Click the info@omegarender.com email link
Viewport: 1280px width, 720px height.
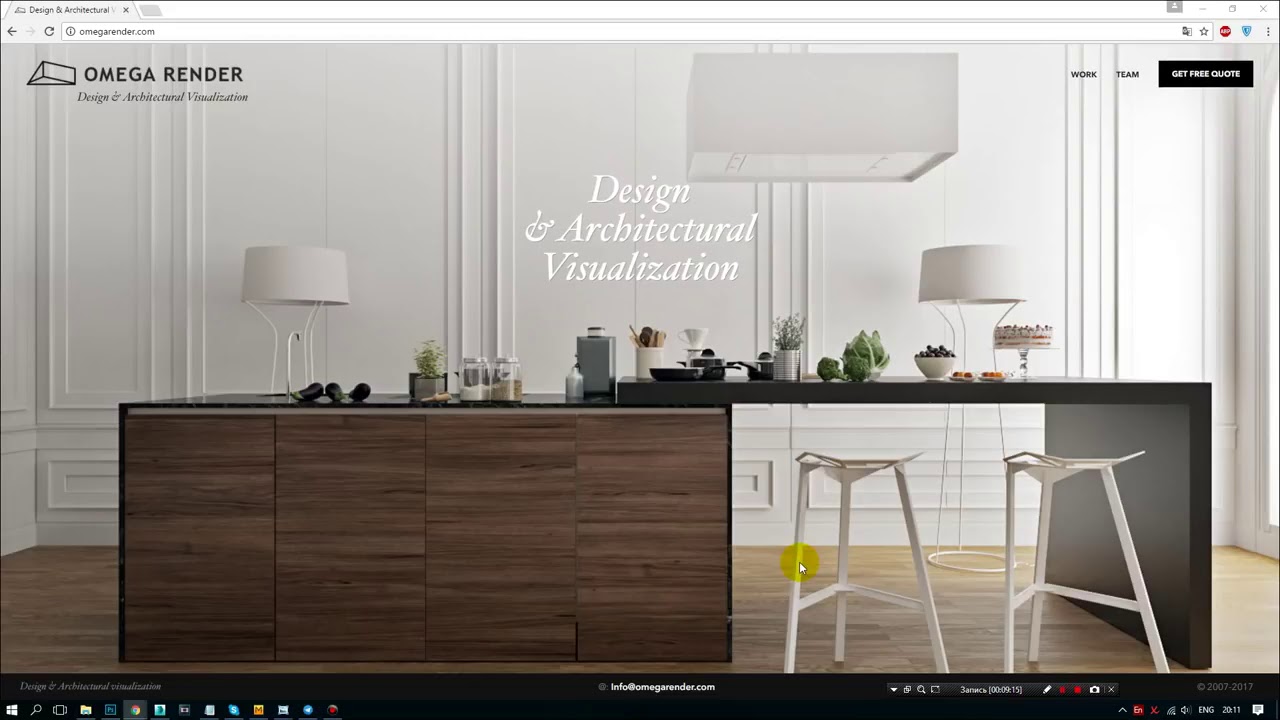coord(662,687)
